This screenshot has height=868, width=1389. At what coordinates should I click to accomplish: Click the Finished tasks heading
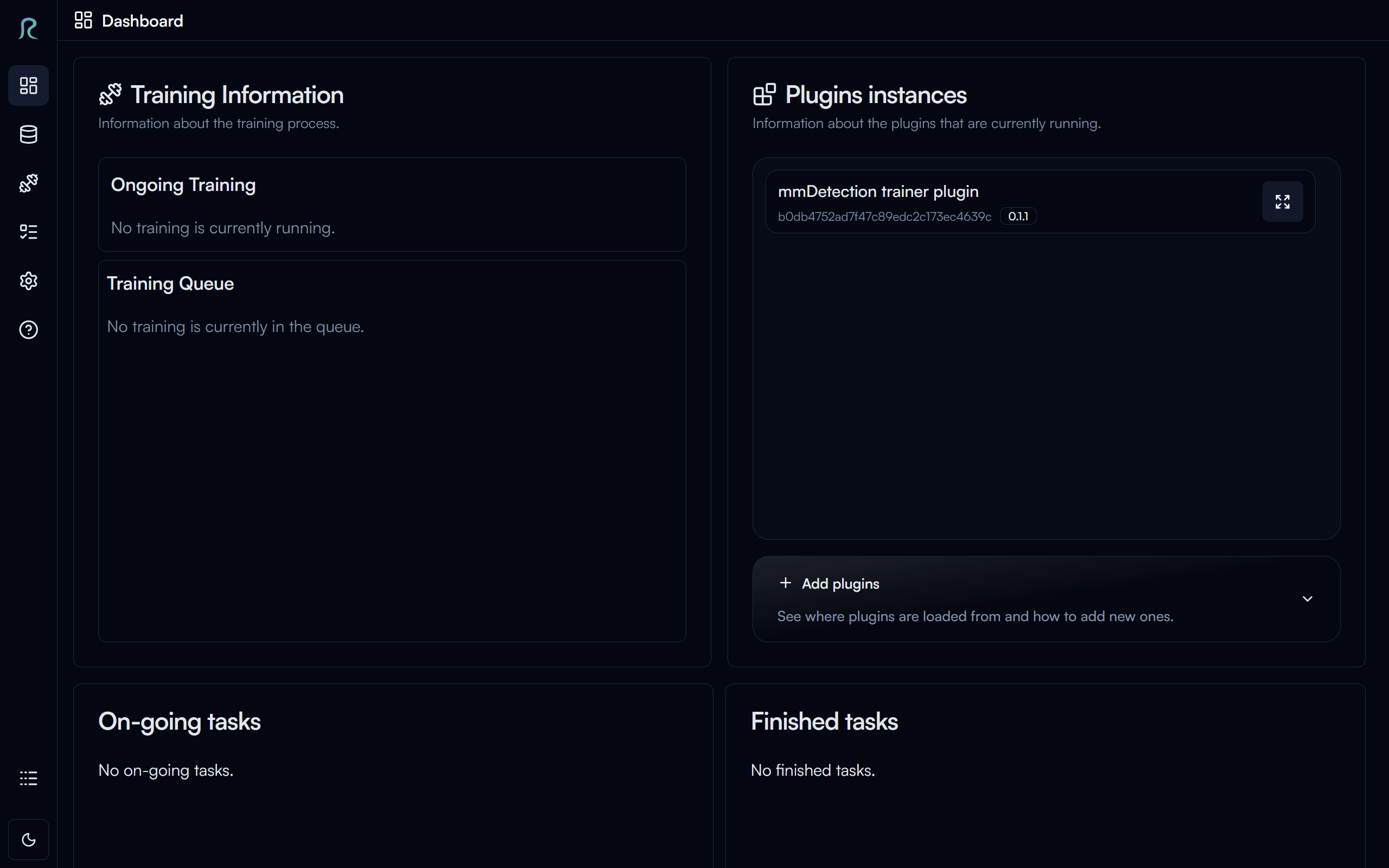click(x=824, y=722)
